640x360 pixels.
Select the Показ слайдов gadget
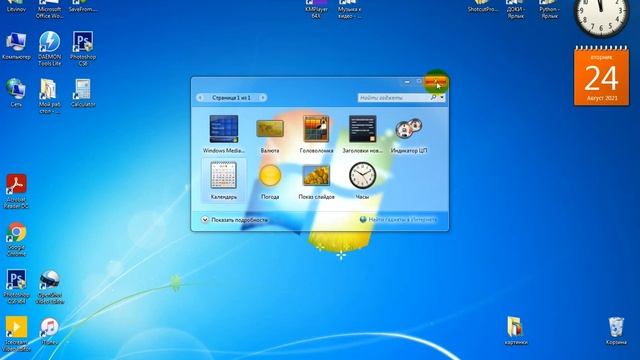click(316, 182)
